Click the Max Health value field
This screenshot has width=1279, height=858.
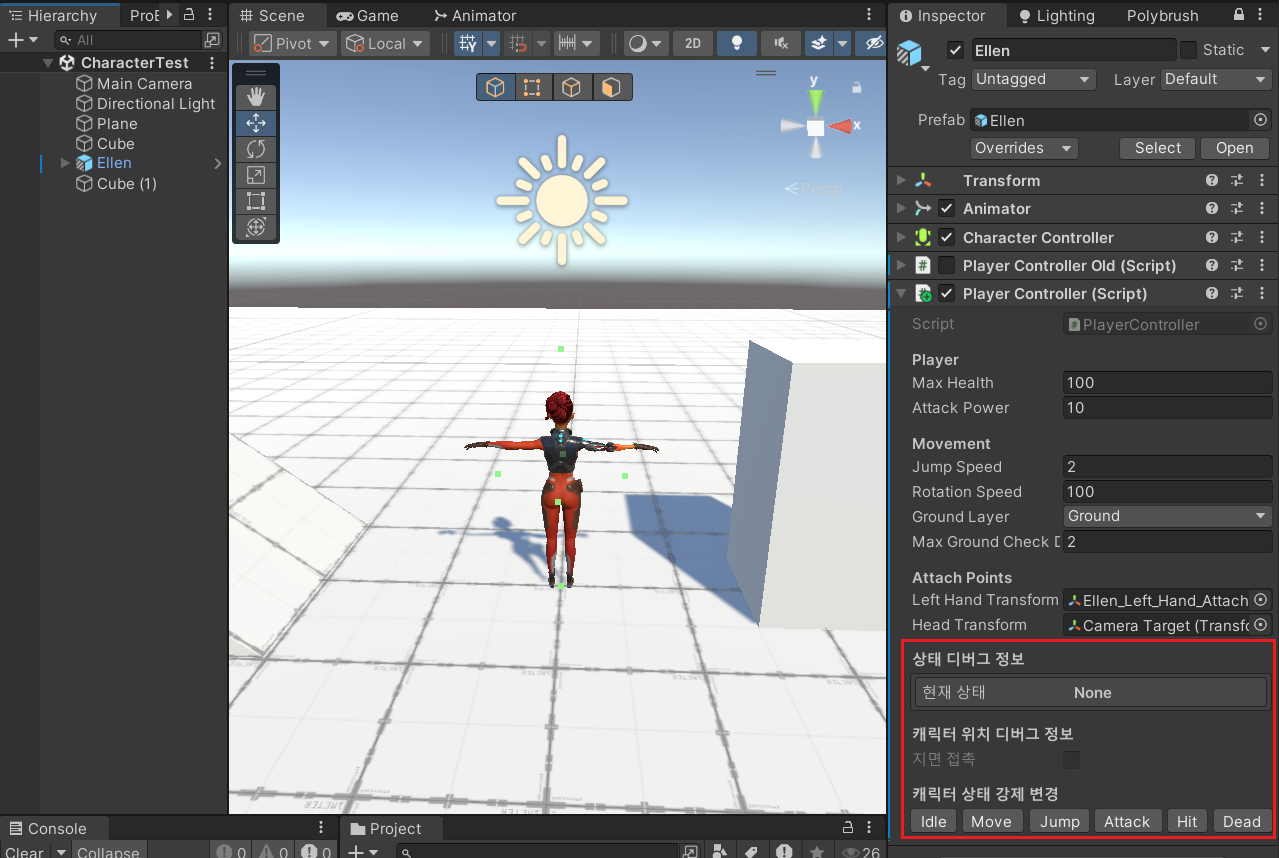click(x=1167, y=383)
